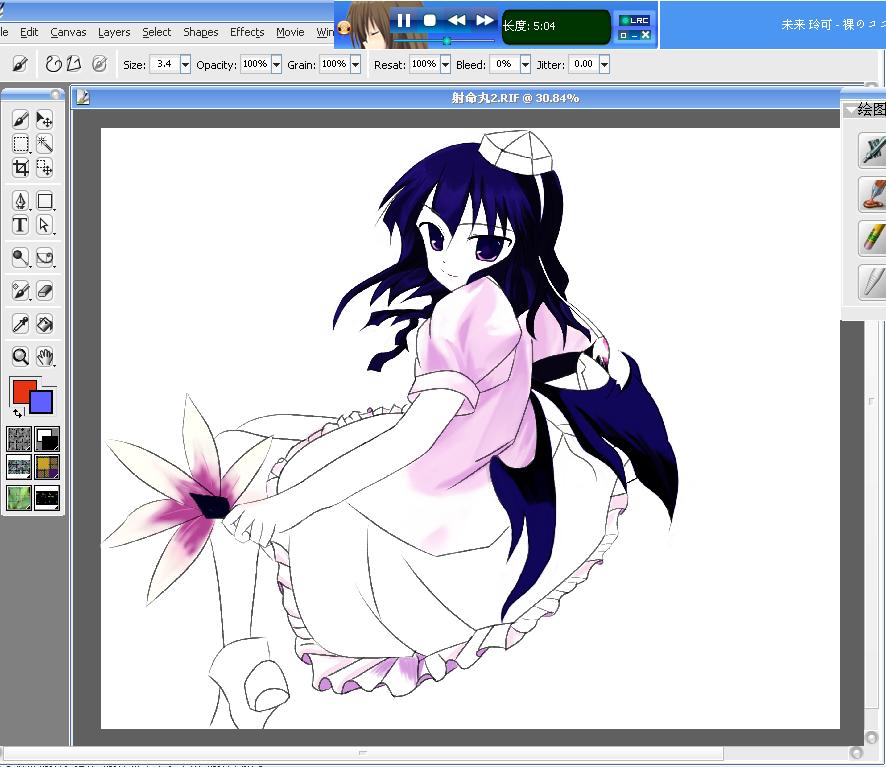Select the Dropper tool
This screenshot has height=767, width=886.
click(x=20, y=324)
